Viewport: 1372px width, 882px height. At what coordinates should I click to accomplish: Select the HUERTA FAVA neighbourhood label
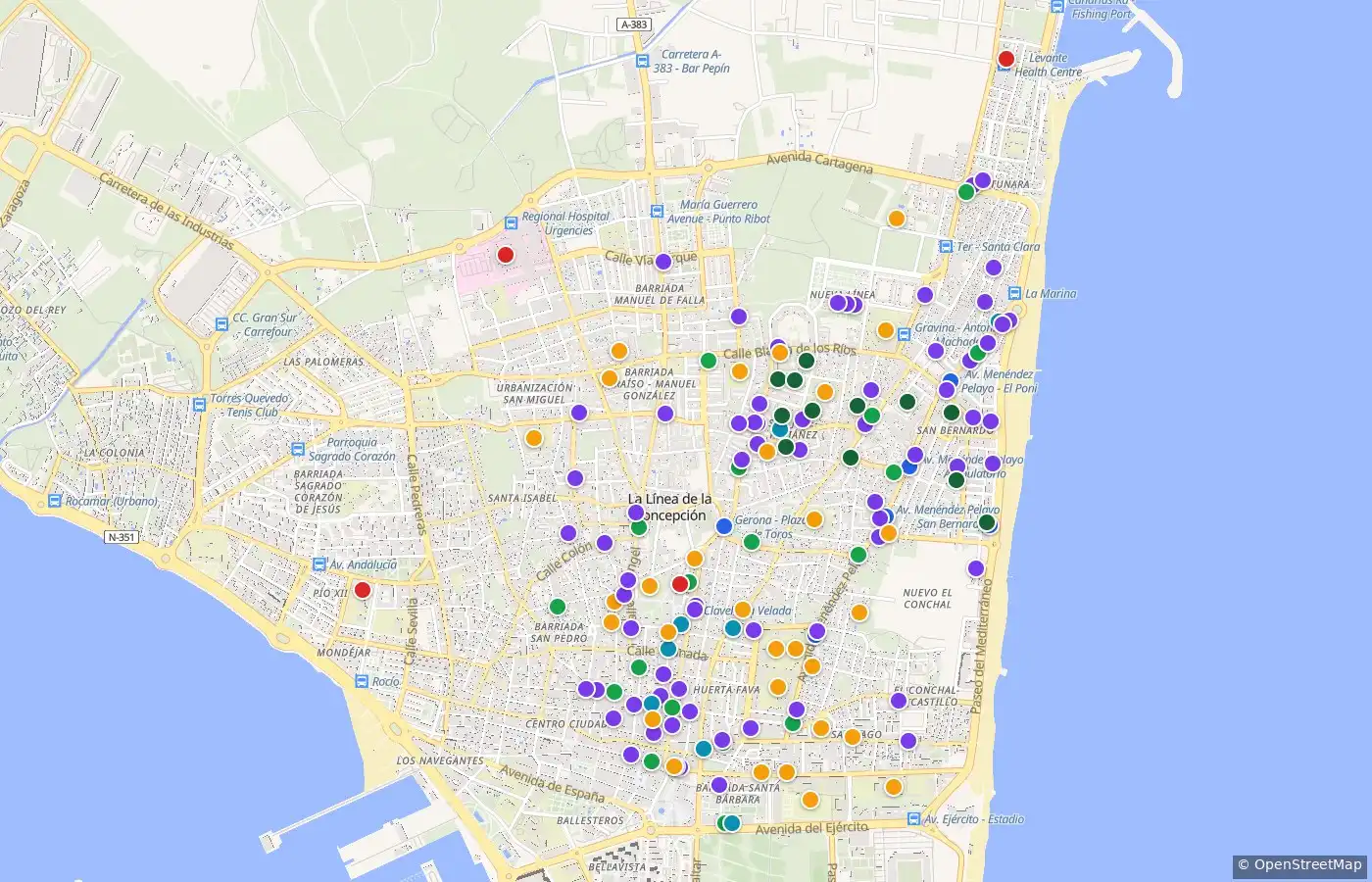[x=726, y=690]
